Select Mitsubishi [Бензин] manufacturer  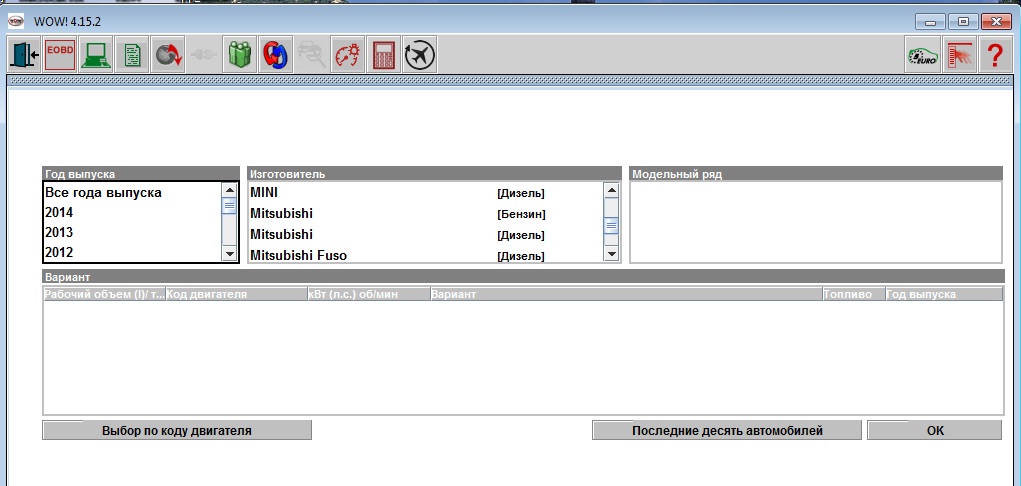426,214
